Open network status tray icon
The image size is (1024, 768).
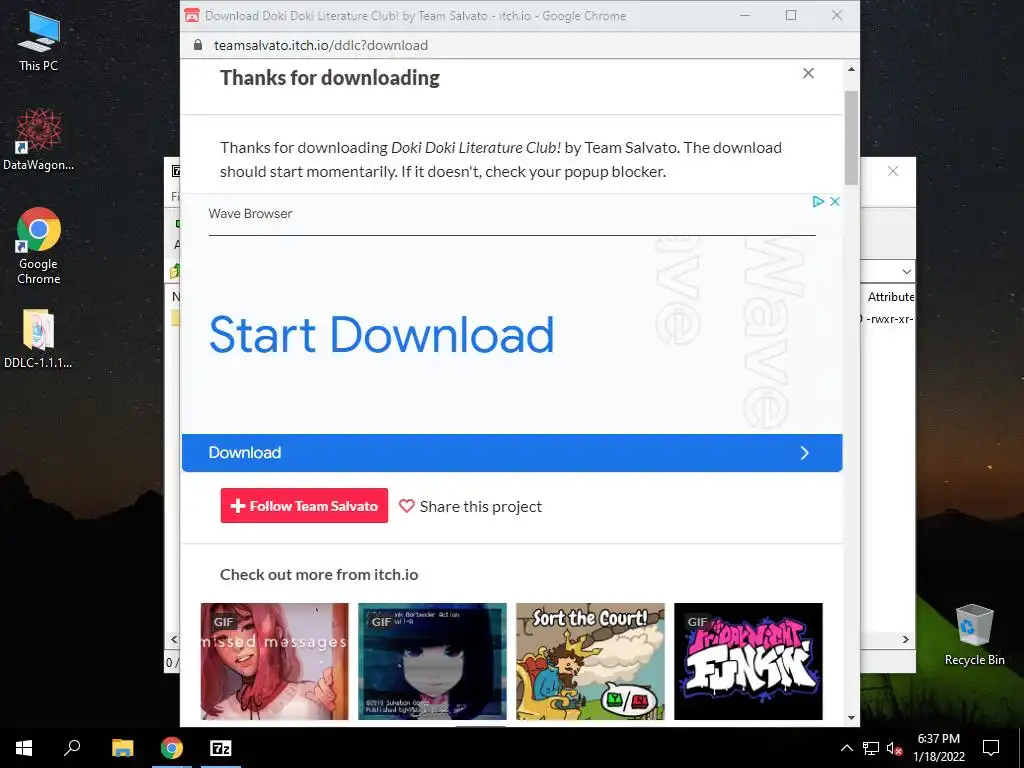871,748
